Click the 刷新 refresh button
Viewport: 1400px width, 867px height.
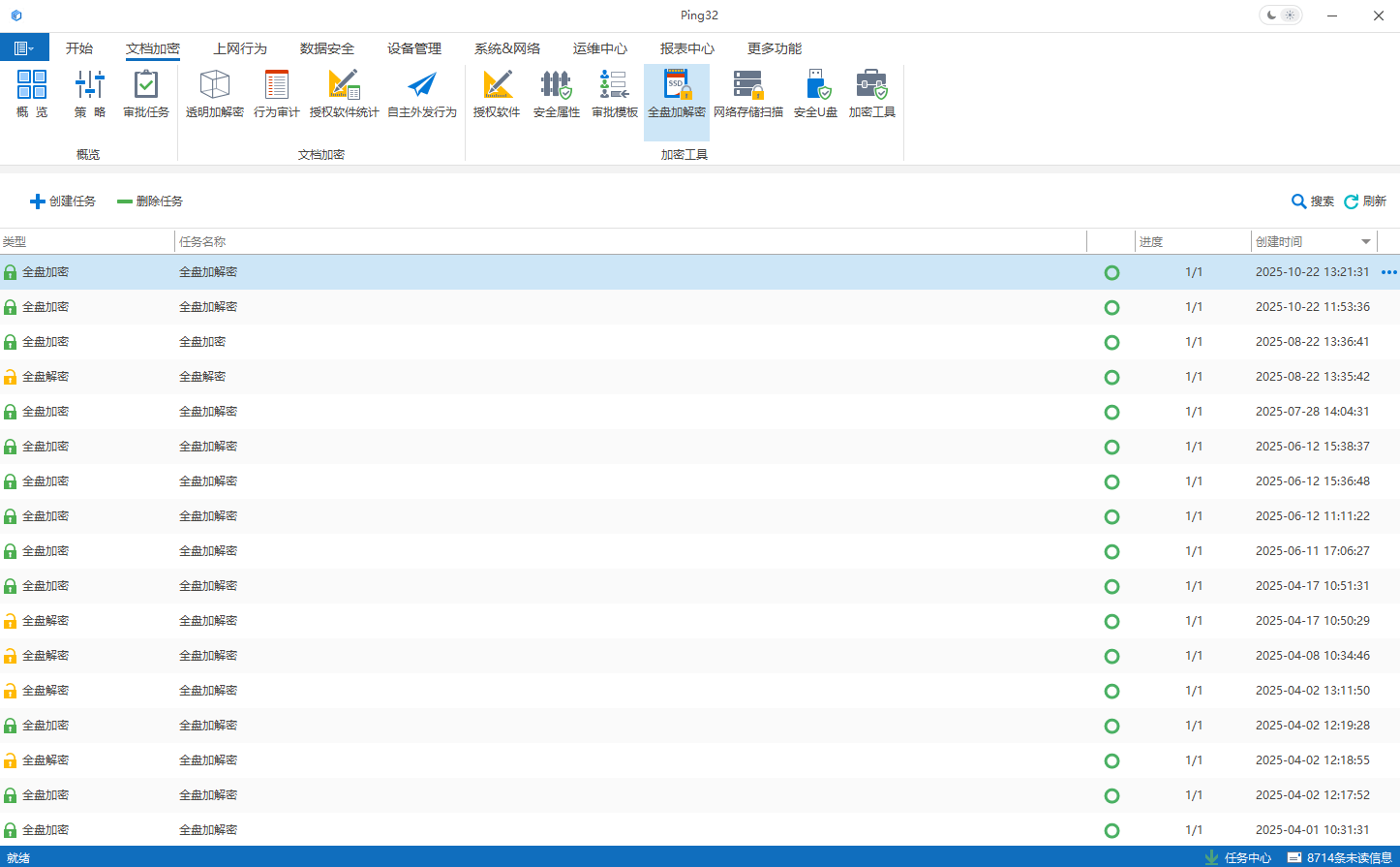click(x=1365, y=201)
